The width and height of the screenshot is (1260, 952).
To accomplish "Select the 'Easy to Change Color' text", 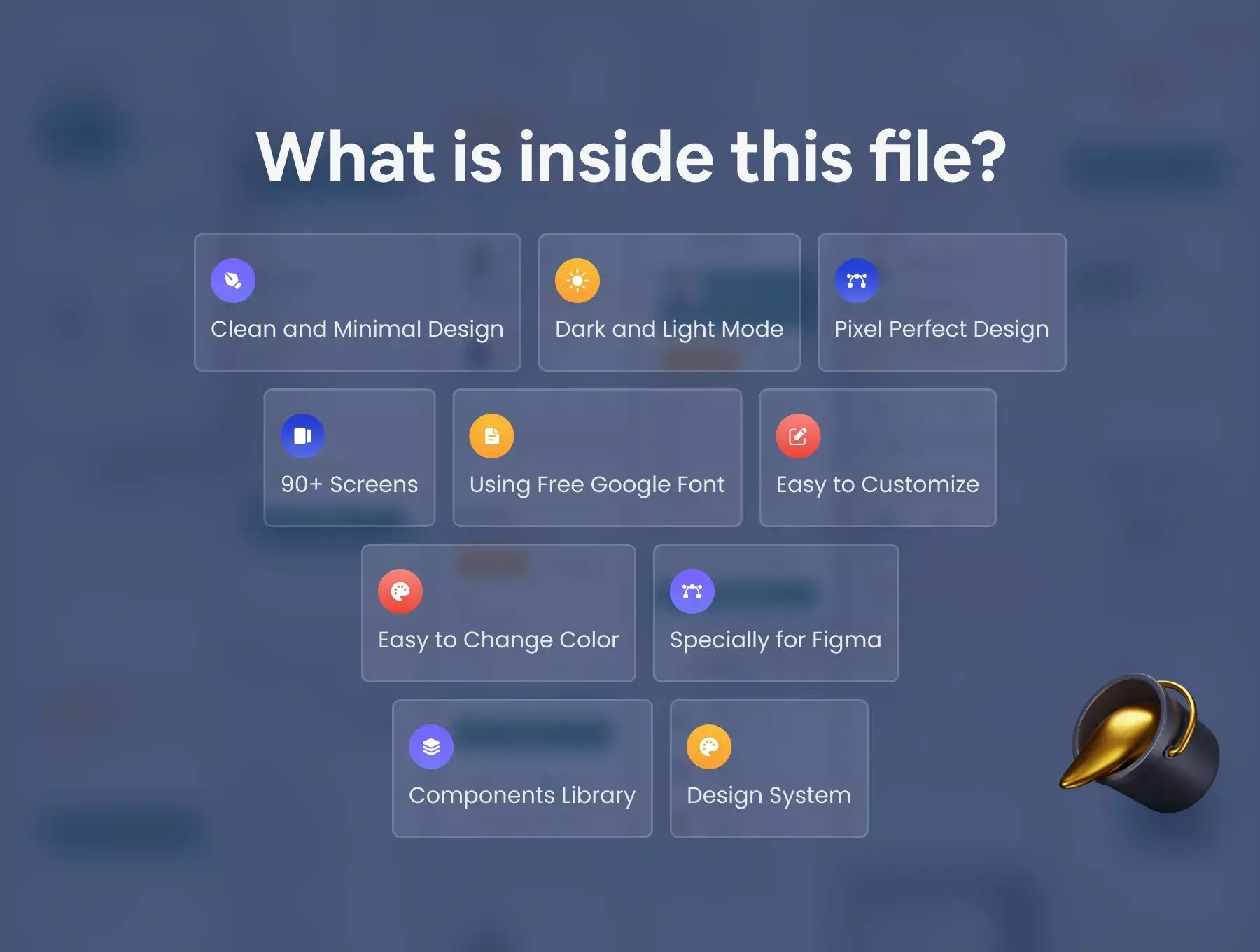I will [498, 640].
